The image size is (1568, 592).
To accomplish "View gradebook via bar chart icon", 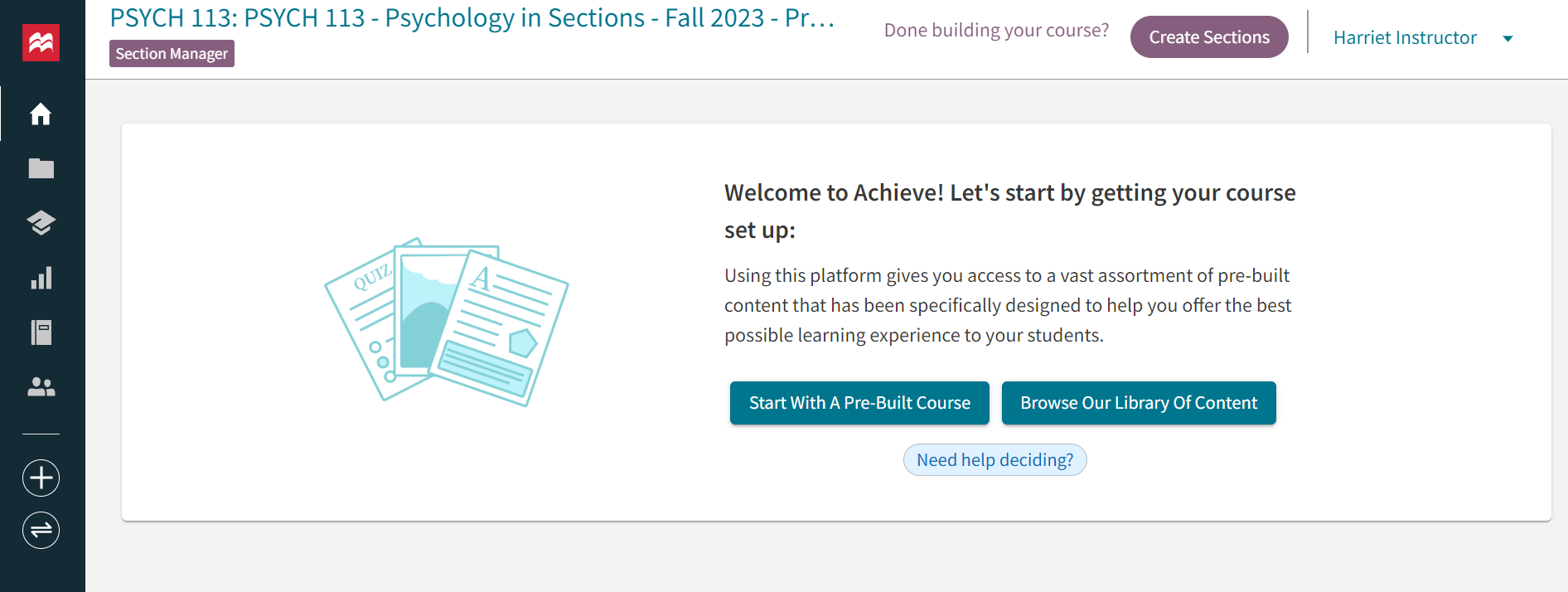I will coord(41,278).
